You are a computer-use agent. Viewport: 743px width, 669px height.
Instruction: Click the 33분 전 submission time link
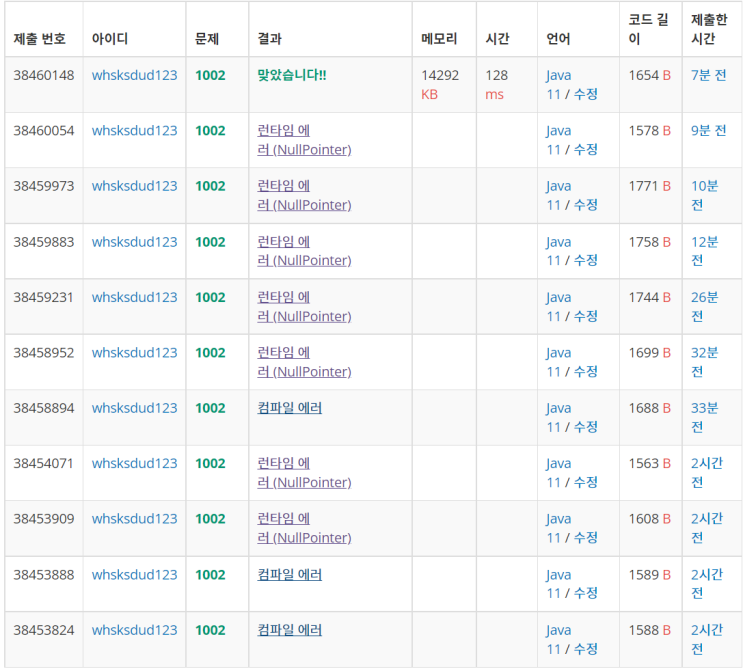pos(704,417)
